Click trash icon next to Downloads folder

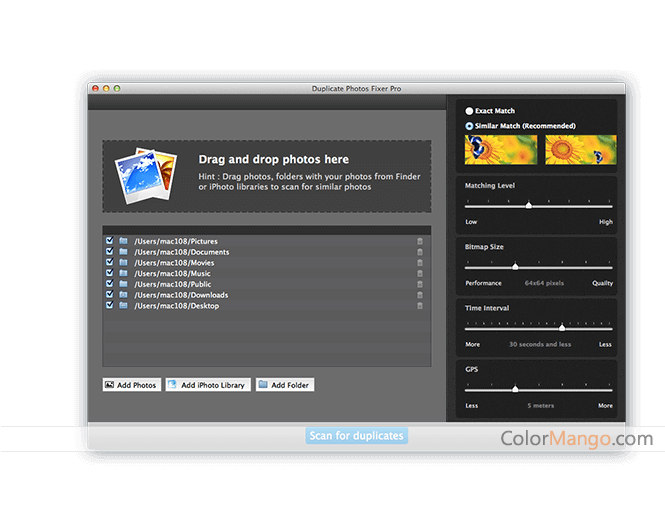point(420,295)
